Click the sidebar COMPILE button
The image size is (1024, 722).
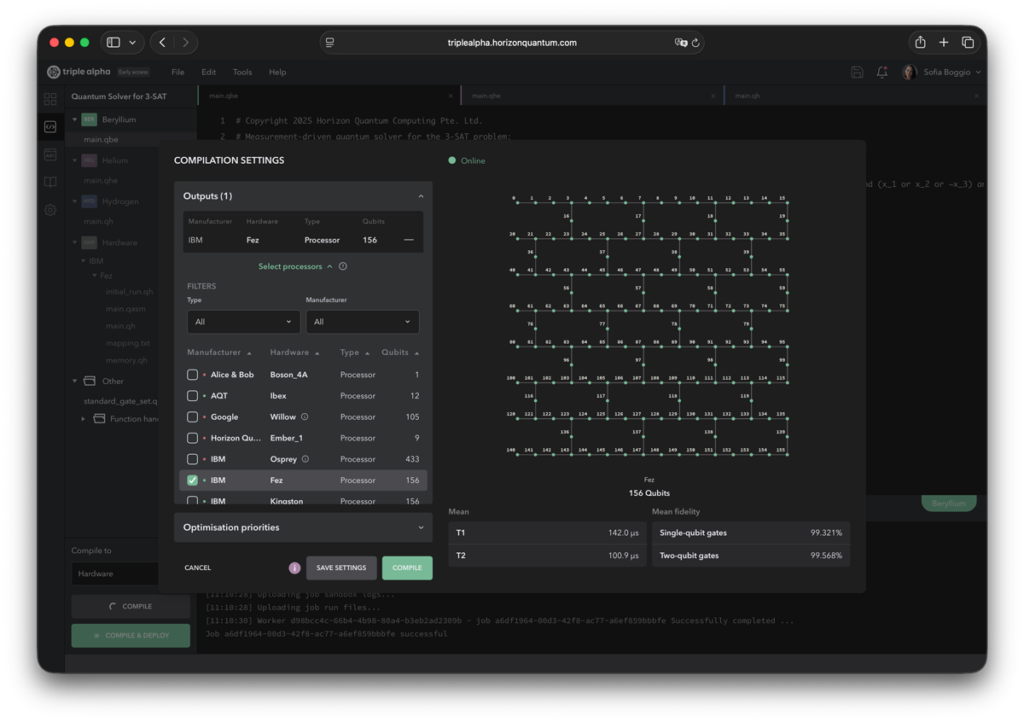pos(131,606)
